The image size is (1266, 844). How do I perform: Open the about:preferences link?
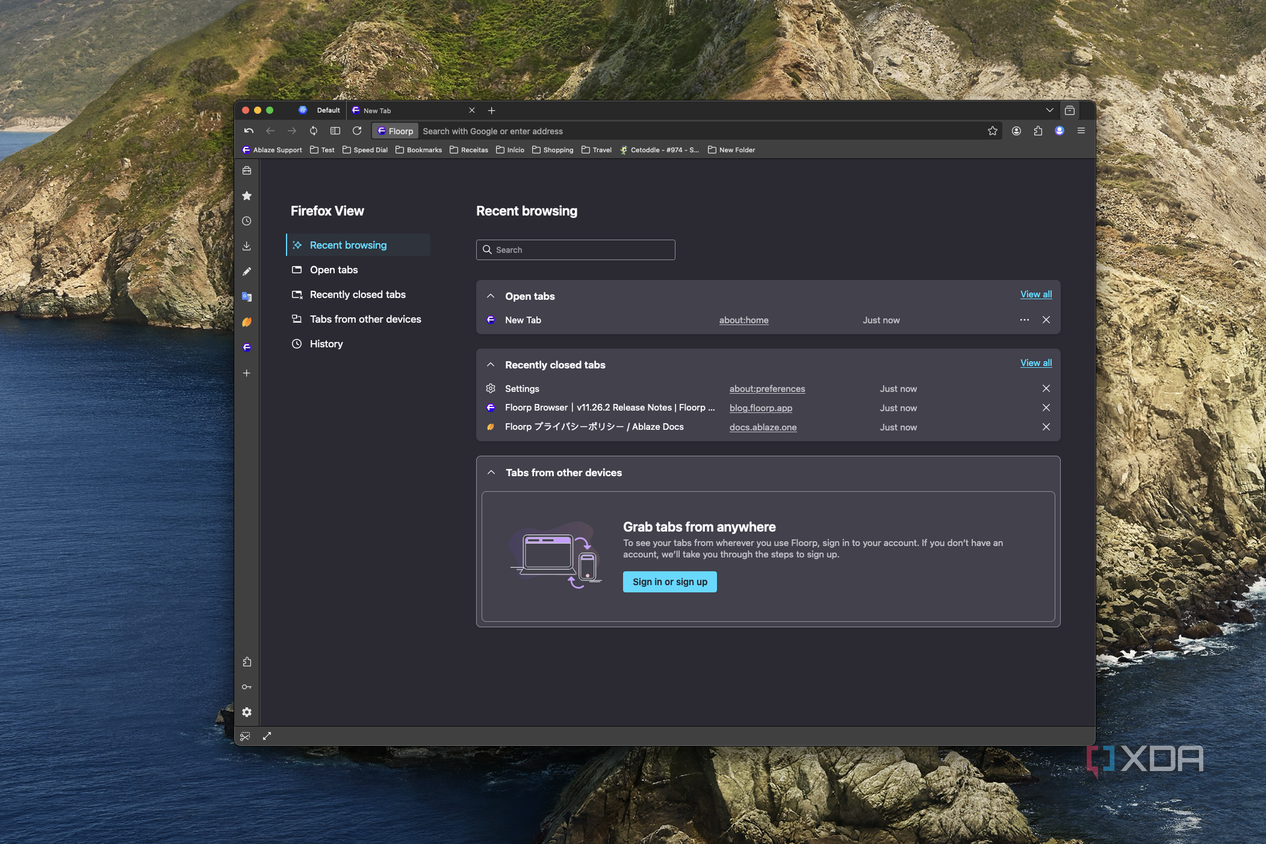pos(767,389)
